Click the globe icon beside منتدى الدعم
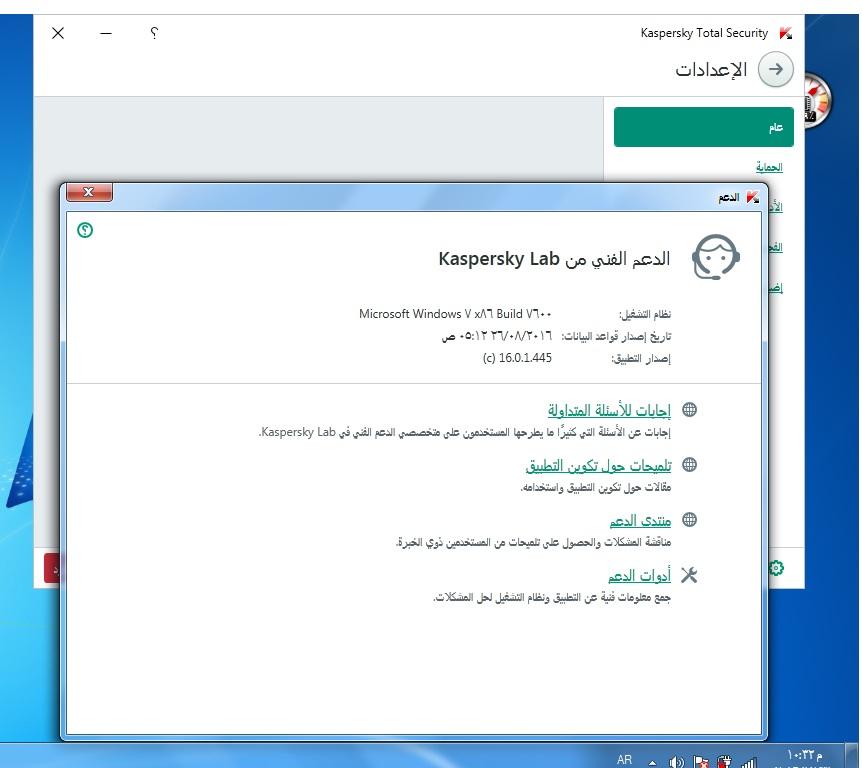Screen dimensions: 862x768 [x=689, y=520]
